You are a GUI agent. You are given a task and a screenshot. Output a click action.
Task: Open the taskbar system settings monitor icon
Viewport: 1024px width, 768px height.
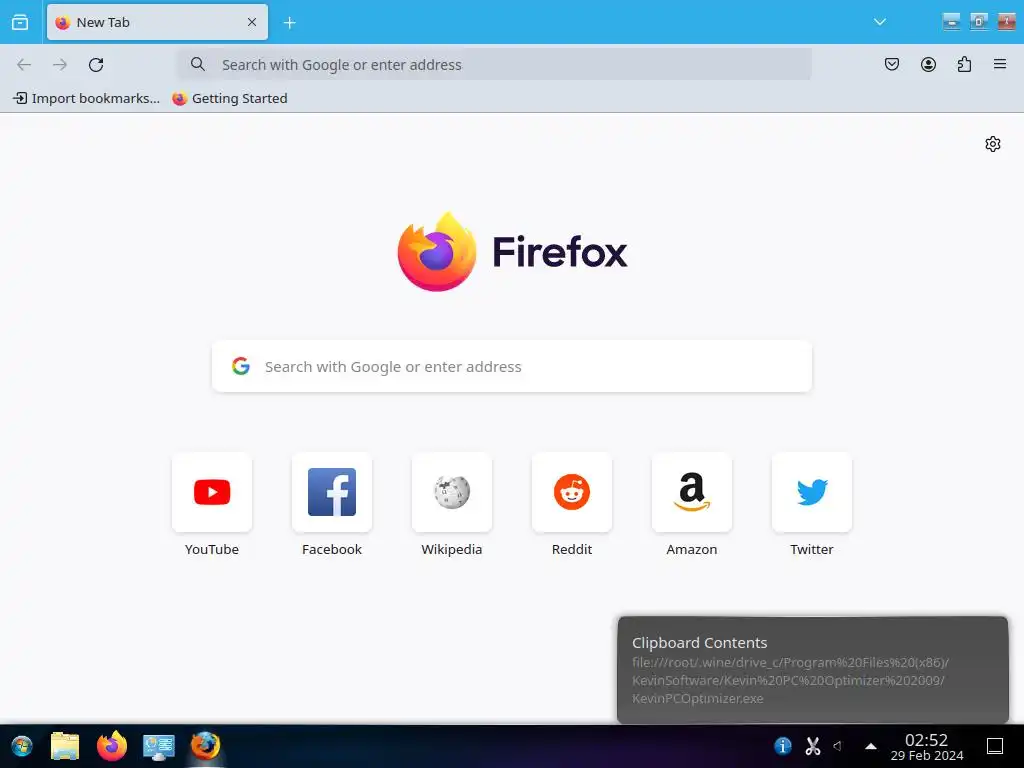(x=159, y=746)
